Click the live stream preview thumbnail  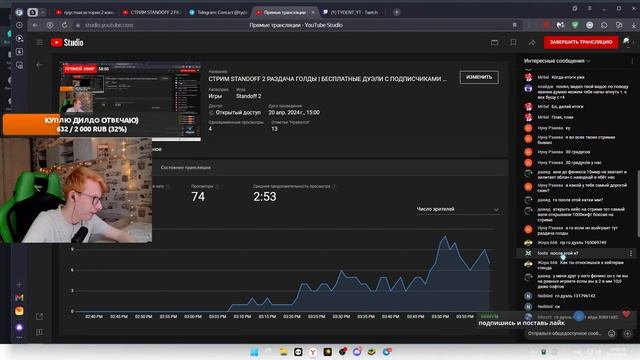point(130,101)
